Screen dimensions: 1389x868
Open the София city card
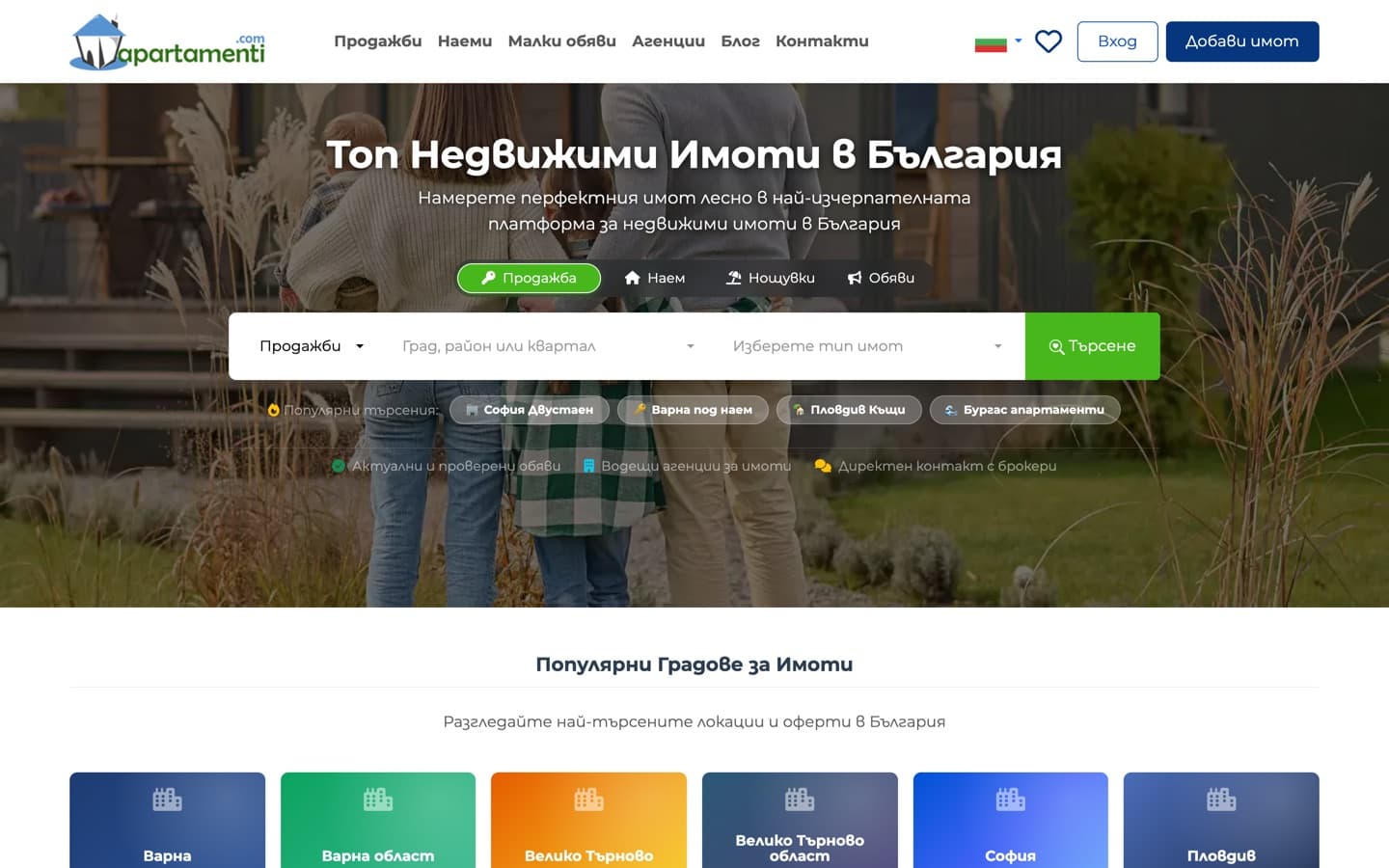[1011, 821]
